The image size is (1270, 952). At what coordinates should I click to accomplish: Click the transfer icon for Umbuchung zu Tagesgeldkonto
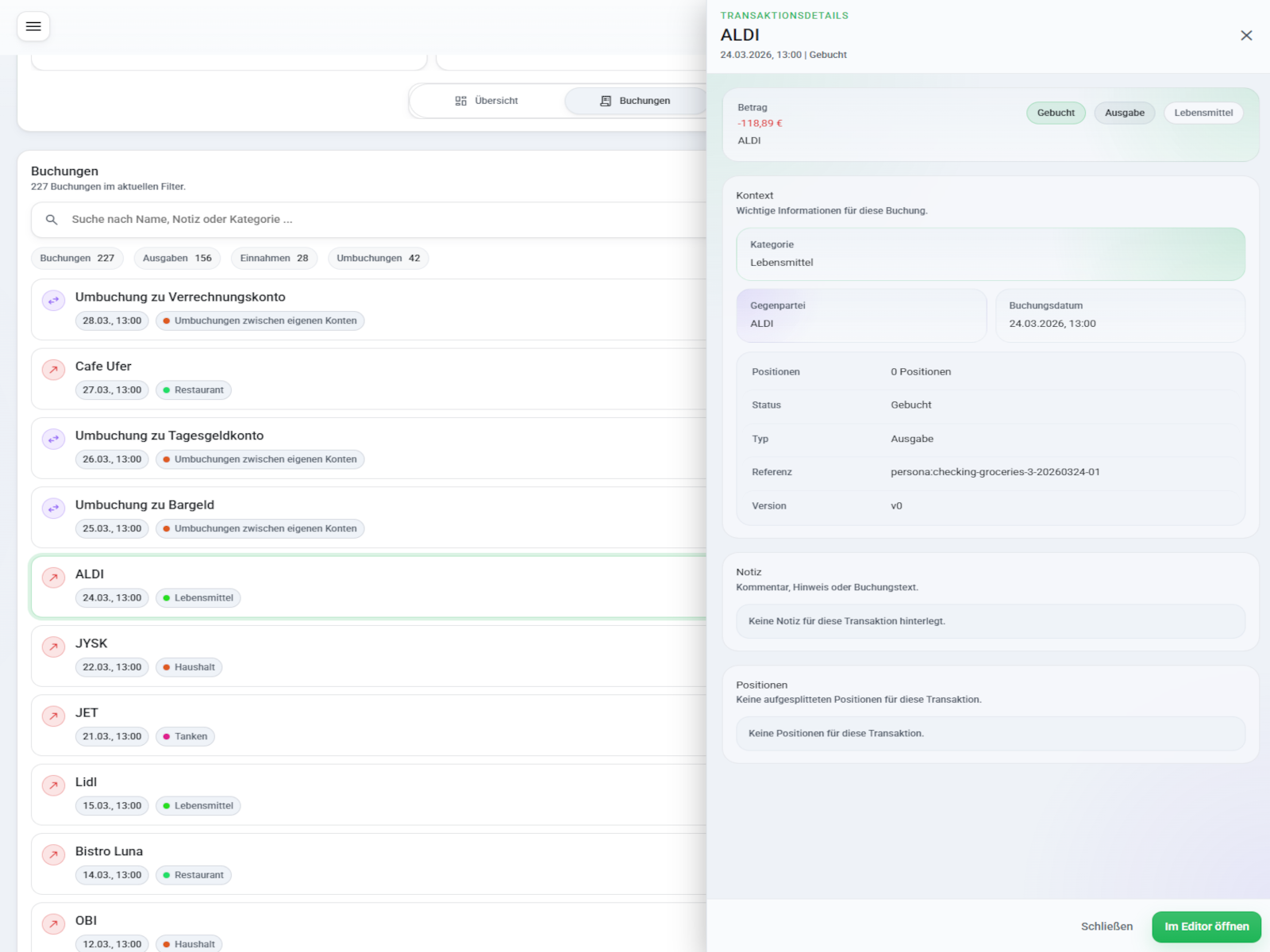[53, 439]
